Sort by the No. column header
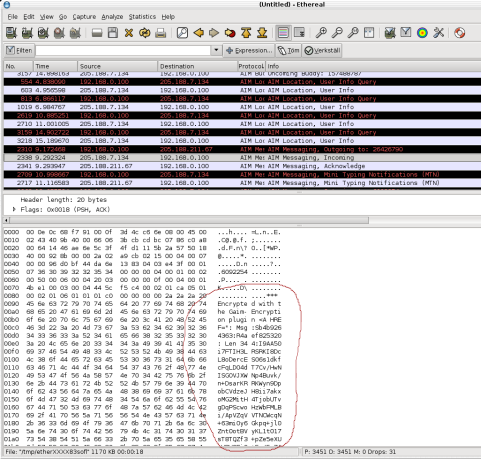This screenshot has height=459, width=481. 18,66
